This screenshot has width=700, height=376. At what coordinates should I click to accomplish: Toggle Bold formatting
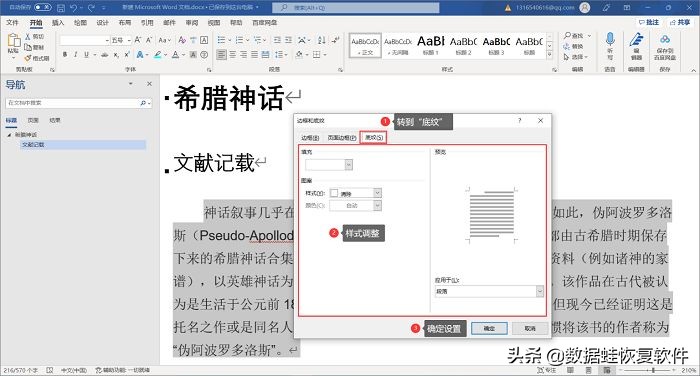65,54
